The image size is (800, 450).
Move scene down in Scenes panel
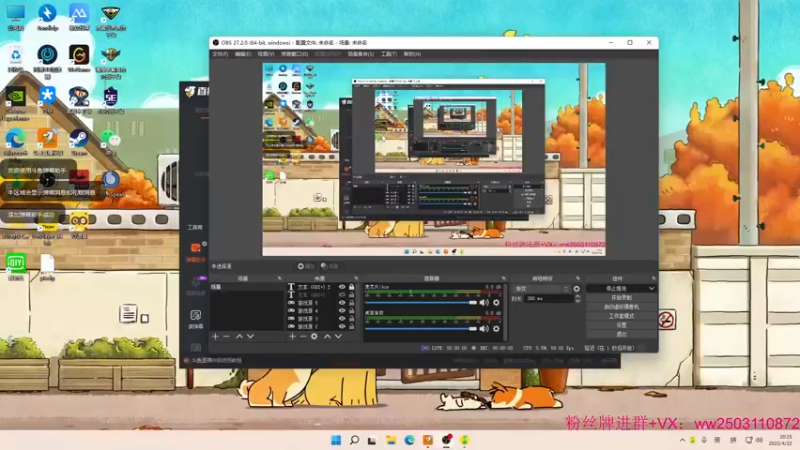250,337
